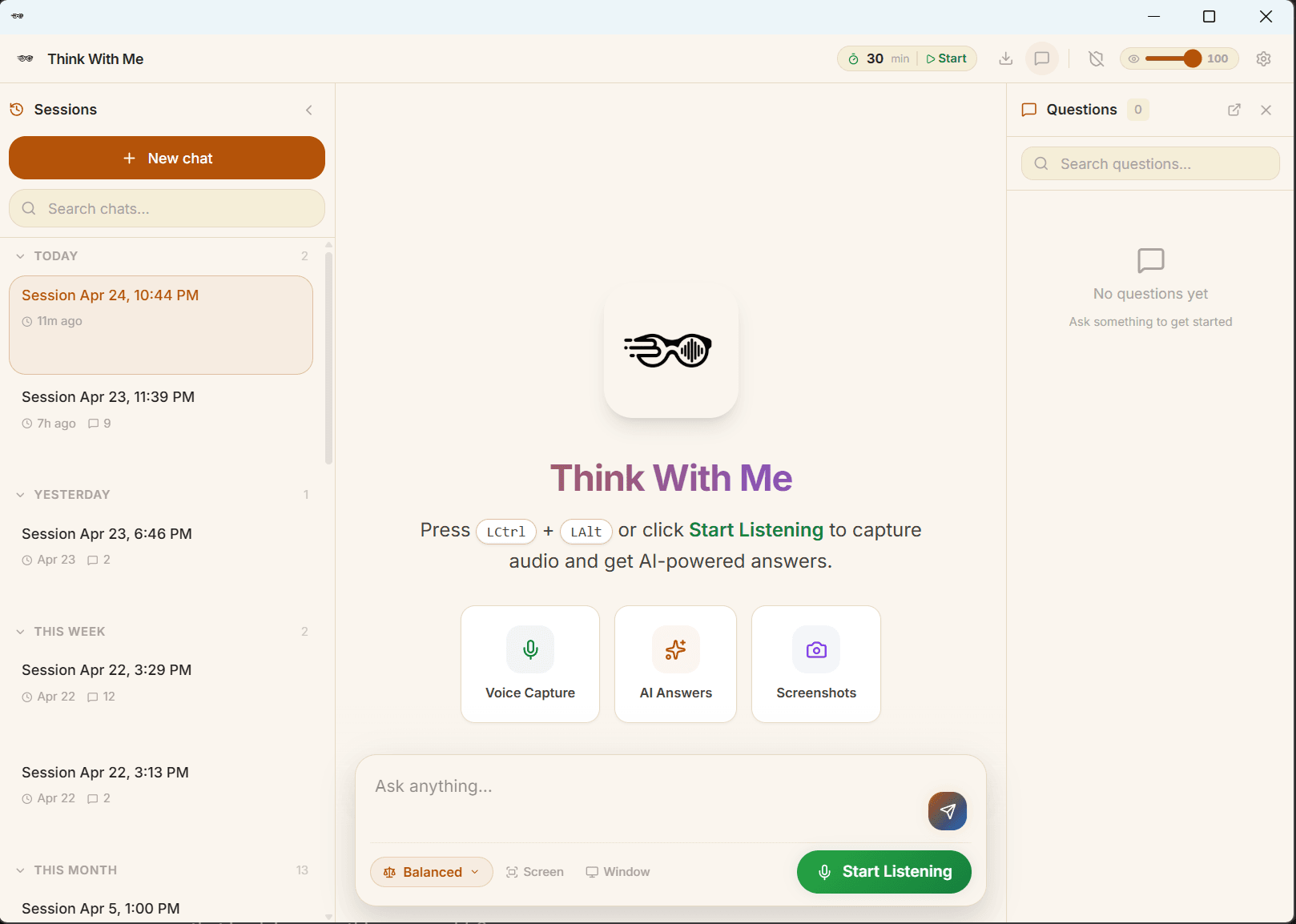
Task: Click the Start Listening button
Action: click(x=884, y=872)
